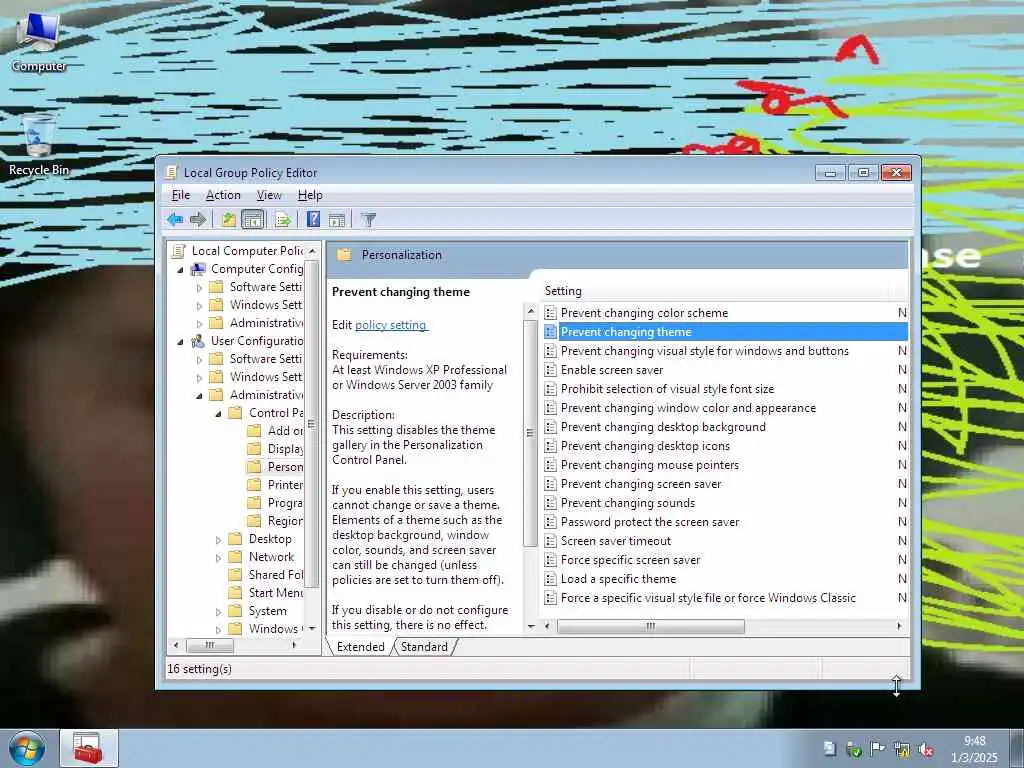
Task: Click the toolbox taskbar button
Action: 89,748
